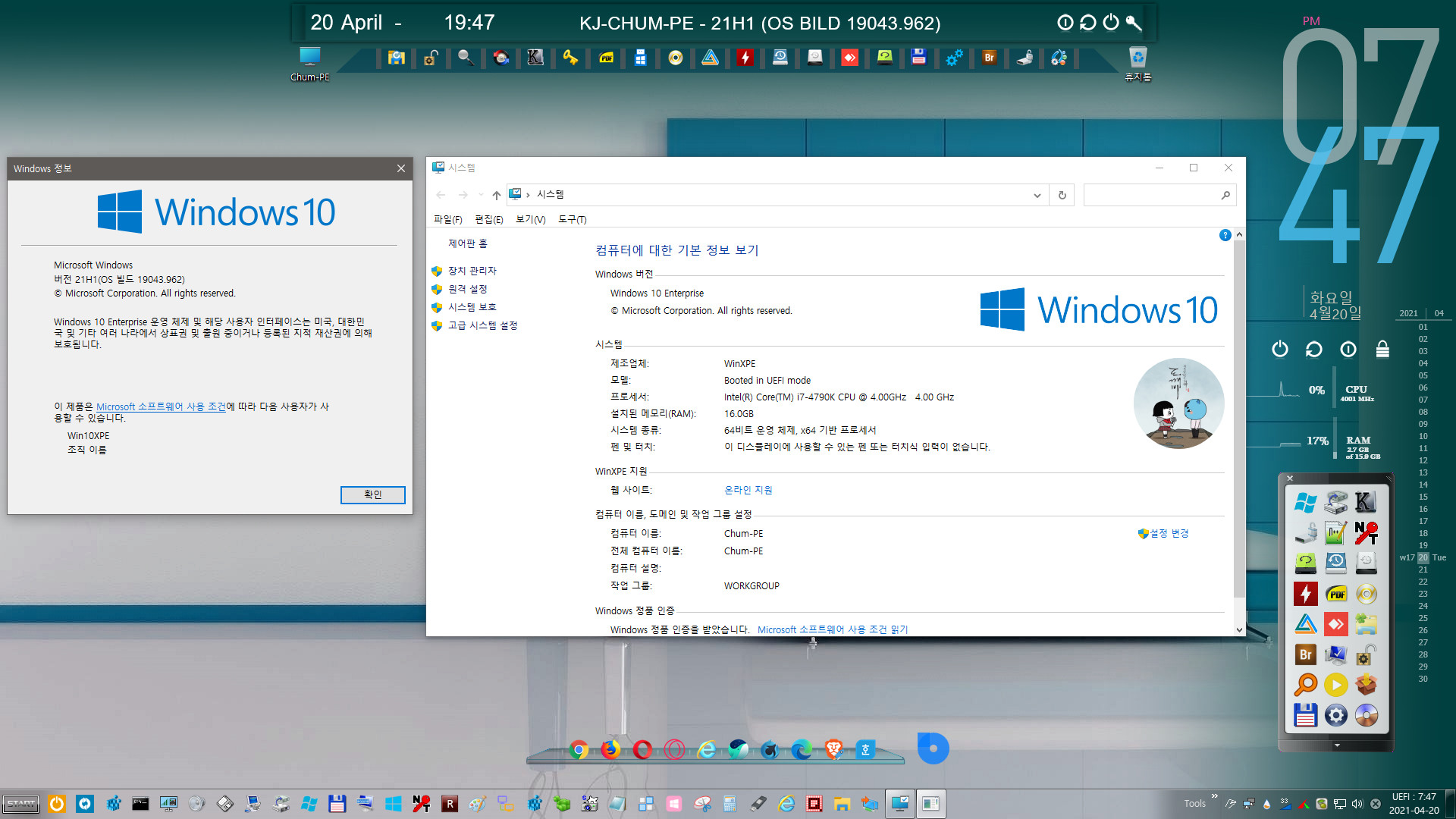Open clover folder icon in side launcher
Image resolution: width=1456 pixels, height=819 pixels.
(x=1366, y=624)
